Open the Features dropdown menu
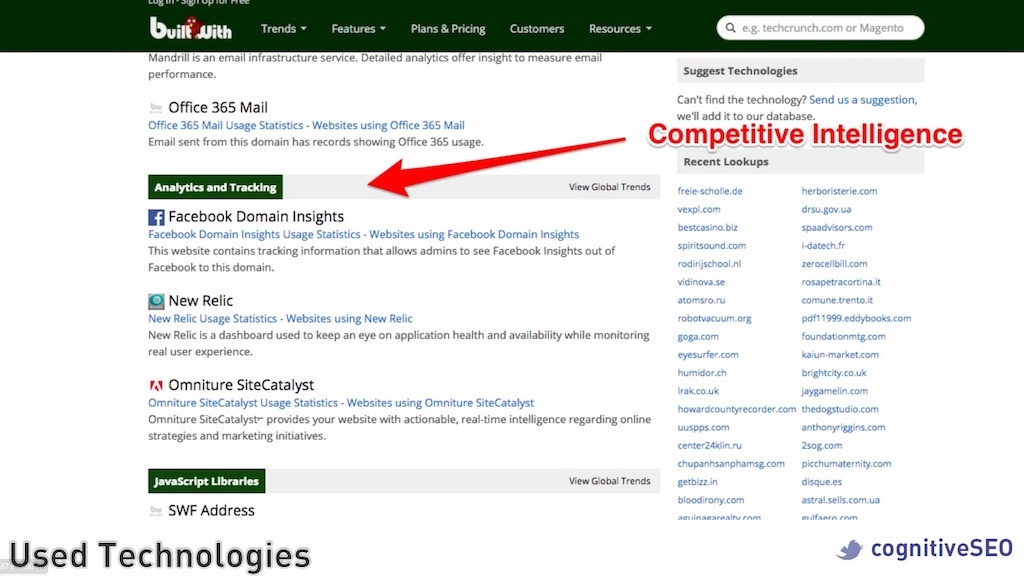 click(359, 29)
